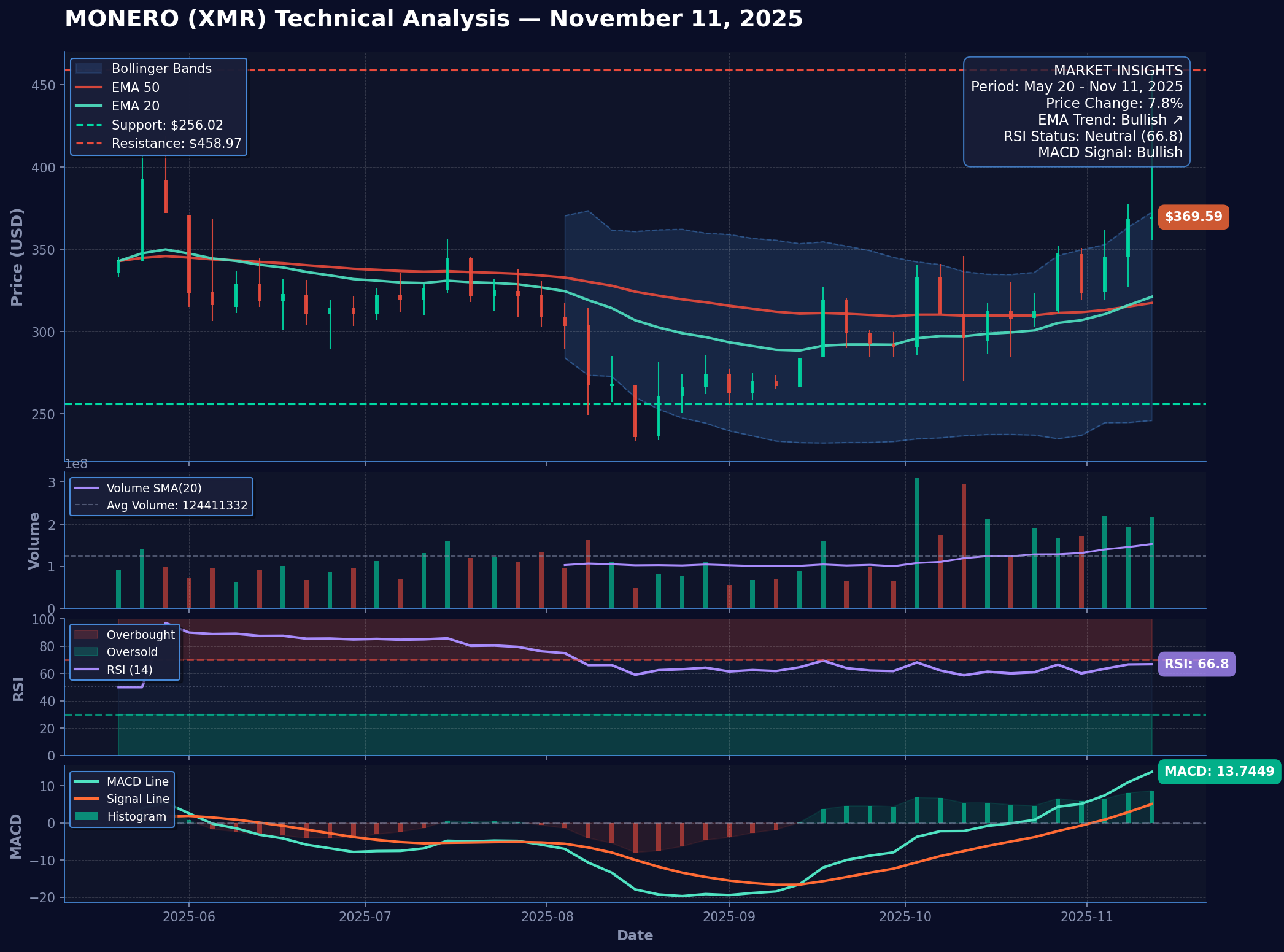Screen dimensions: 1284x952
Task: Click the MACD: 13.7449 value badge
Action: 1218,772
